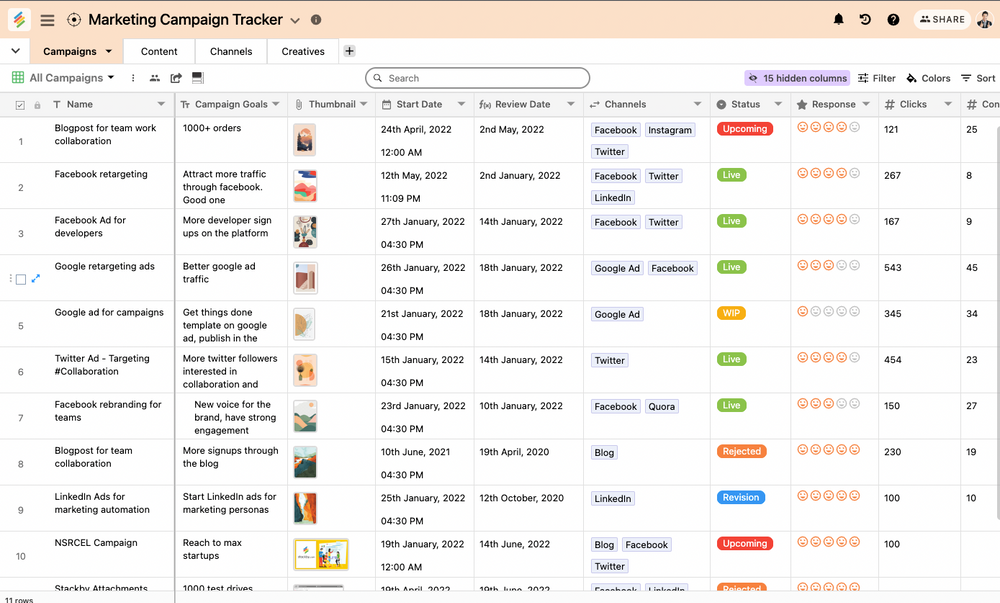Screen dimensions: 1000x603
Task: Switch to the Content tab
Action: click(x=158, y=51)
